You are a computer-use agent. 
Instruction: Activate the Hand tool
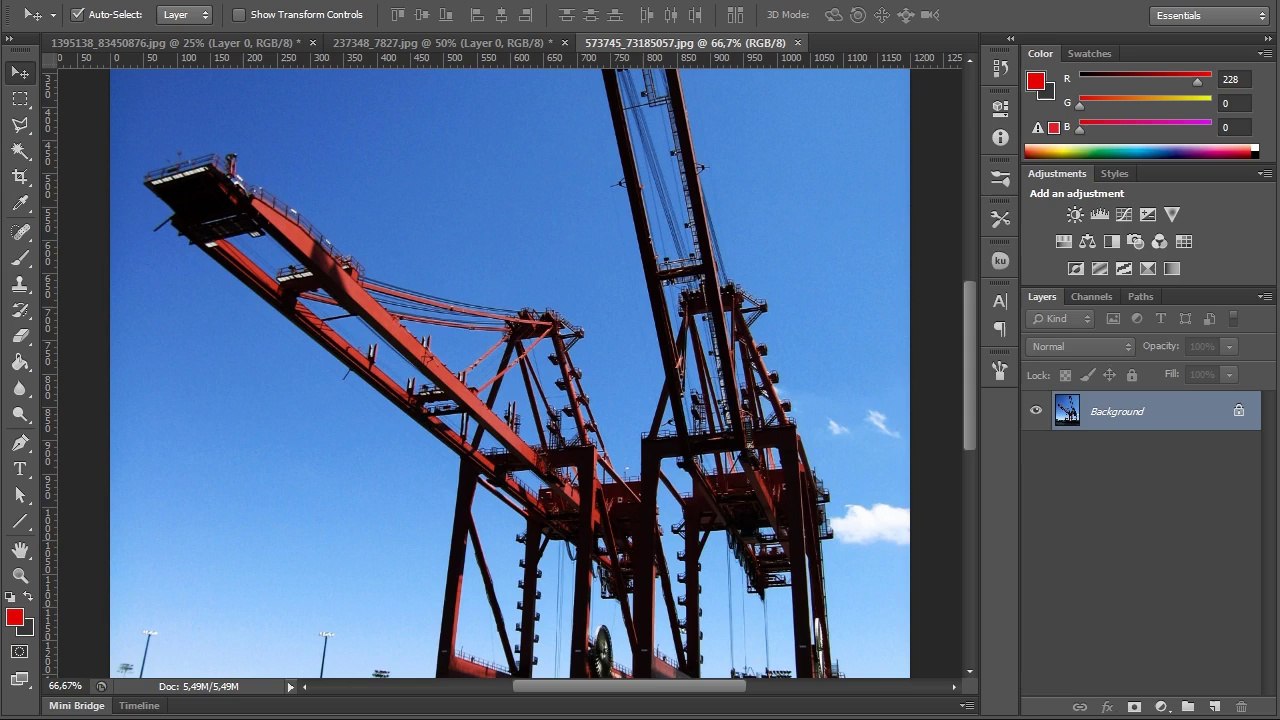pos(20,550)
